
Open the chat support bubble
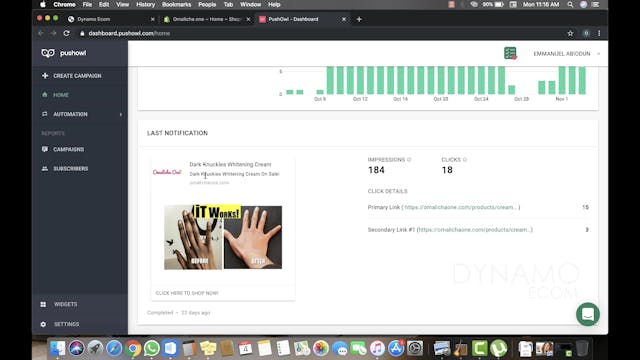(588, 314)
